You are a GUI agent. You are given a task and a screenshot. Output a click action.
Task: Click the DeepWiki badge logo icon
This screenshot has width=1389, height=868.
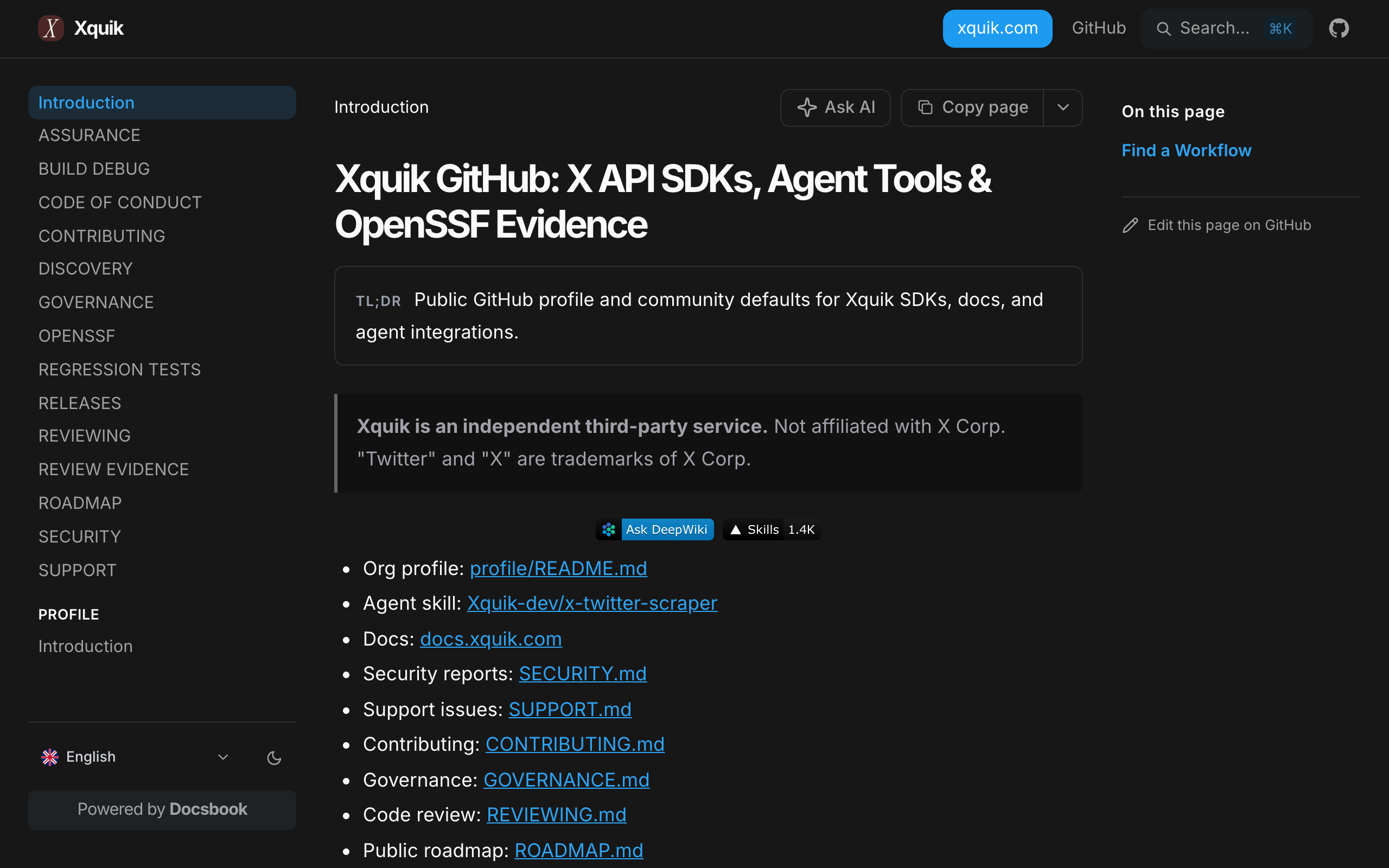coord(609,529)
